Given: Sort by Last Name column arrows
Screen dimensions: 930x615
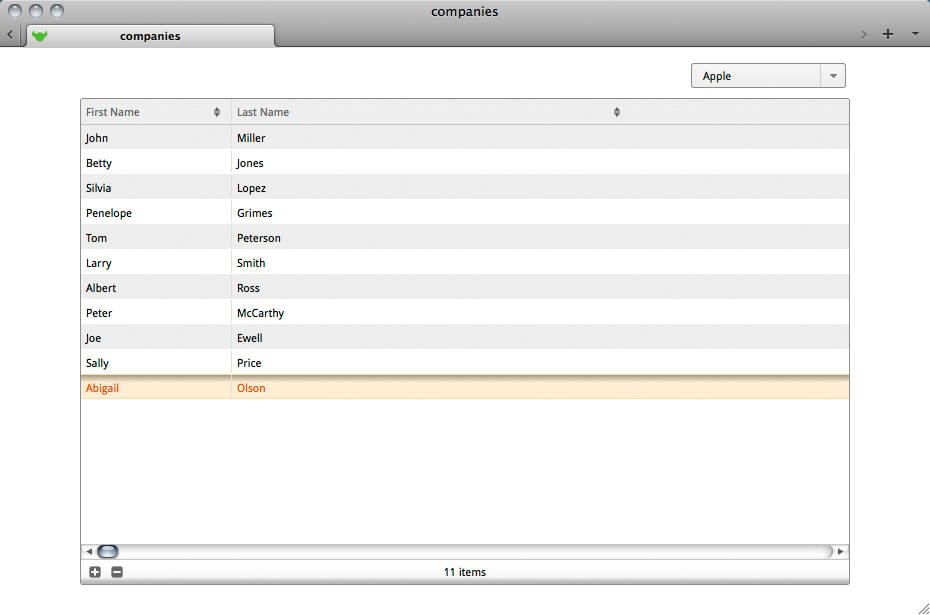Looking at the screenshot, I should [x=617, y=112].
